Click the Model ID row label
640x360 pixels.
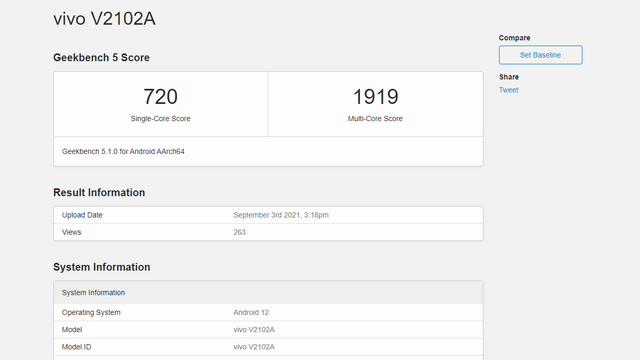(76, 347)
